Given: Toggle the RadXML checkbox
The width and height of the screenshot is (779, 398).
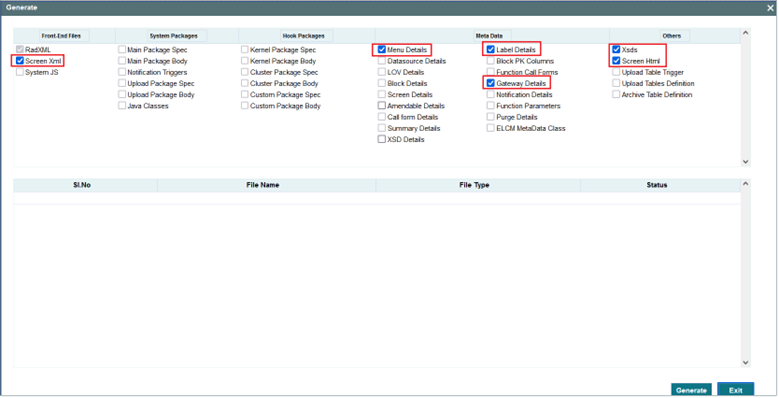Looking at the screenshot, I should pyautogui.click(x=20, y=50).
